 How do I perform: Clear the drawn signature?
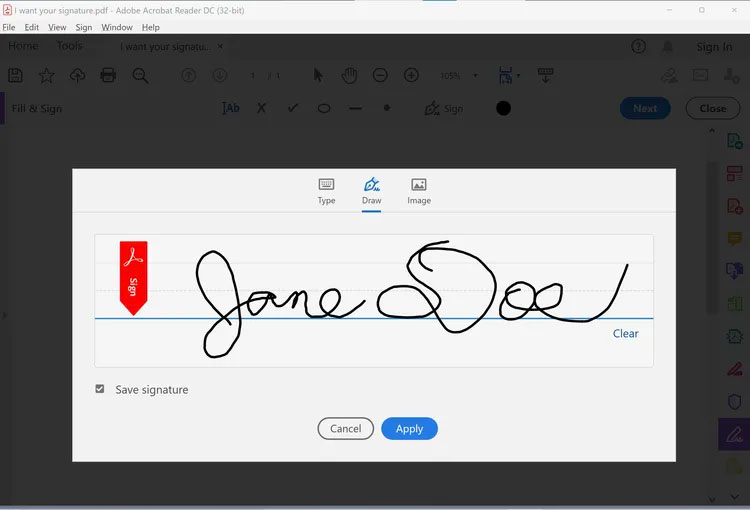point(625,333)
